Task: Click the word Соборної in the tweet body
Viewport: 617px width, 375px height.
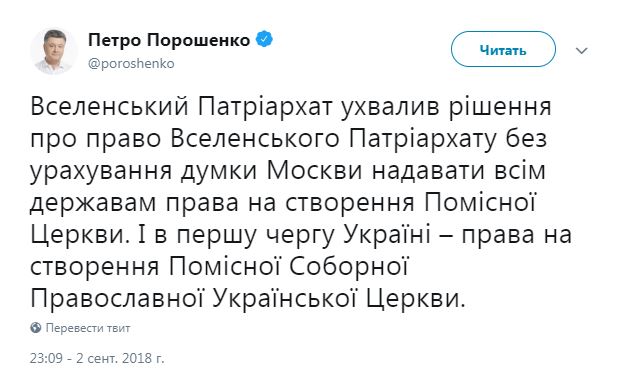Action: point(348,267)
